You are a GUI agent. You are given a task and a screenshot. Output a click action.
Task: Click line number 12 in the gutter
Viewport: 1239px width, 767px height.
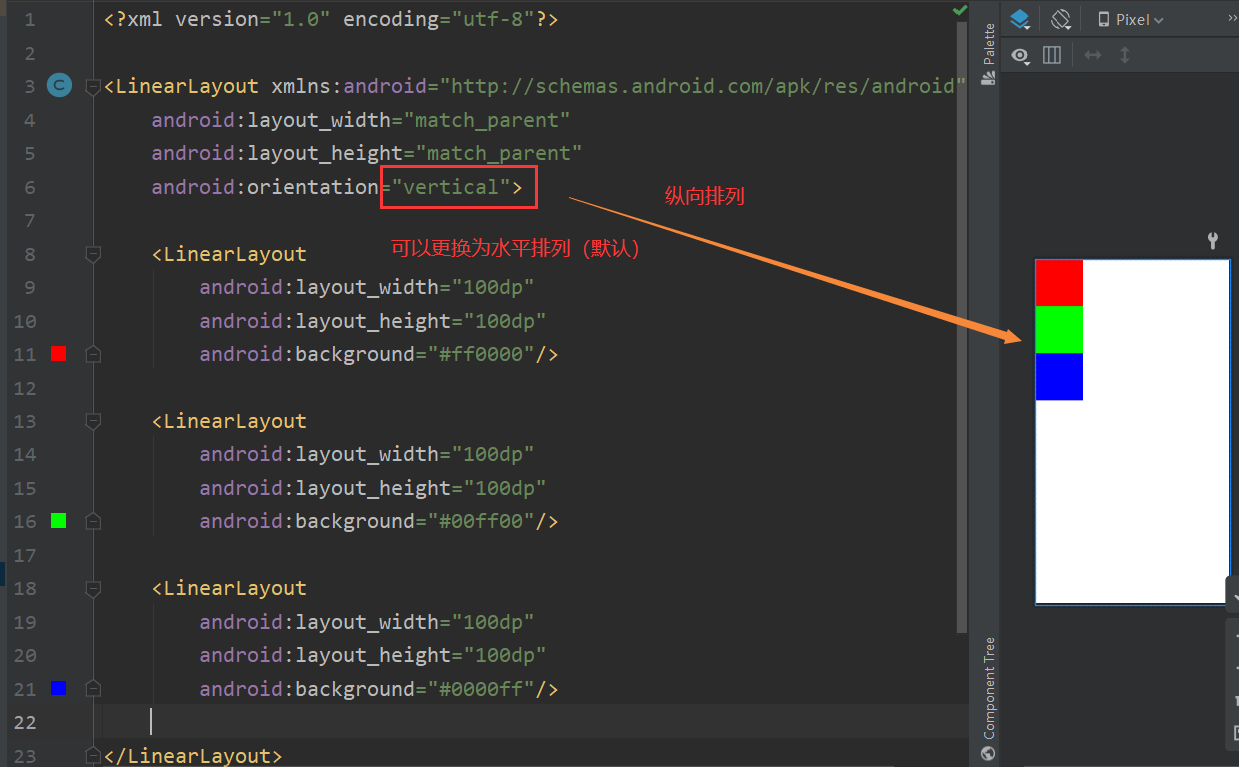click(25, 387)
